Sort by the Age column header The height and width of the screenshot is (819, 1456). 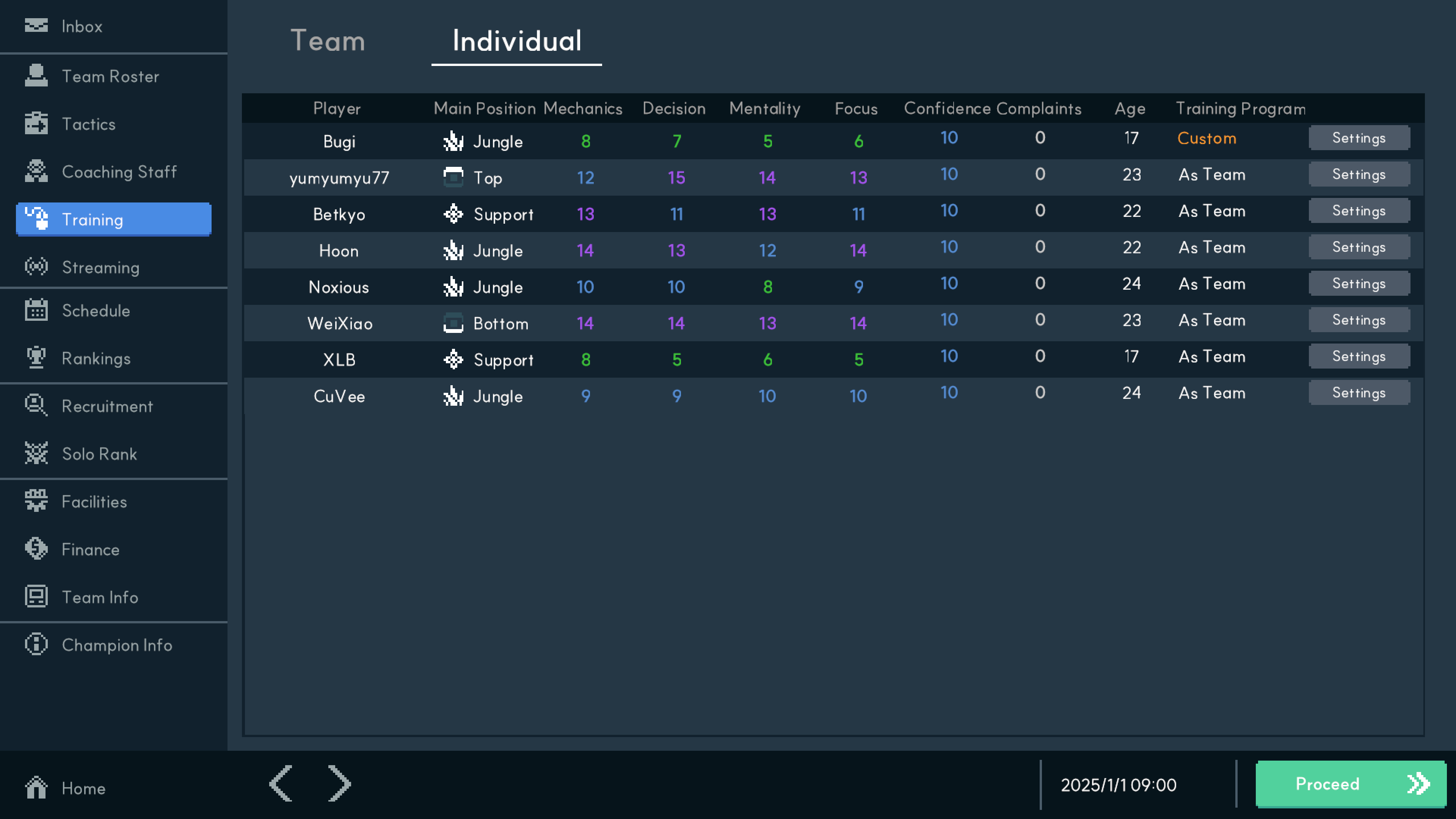pyautogui.click(x=1130, y=108)
